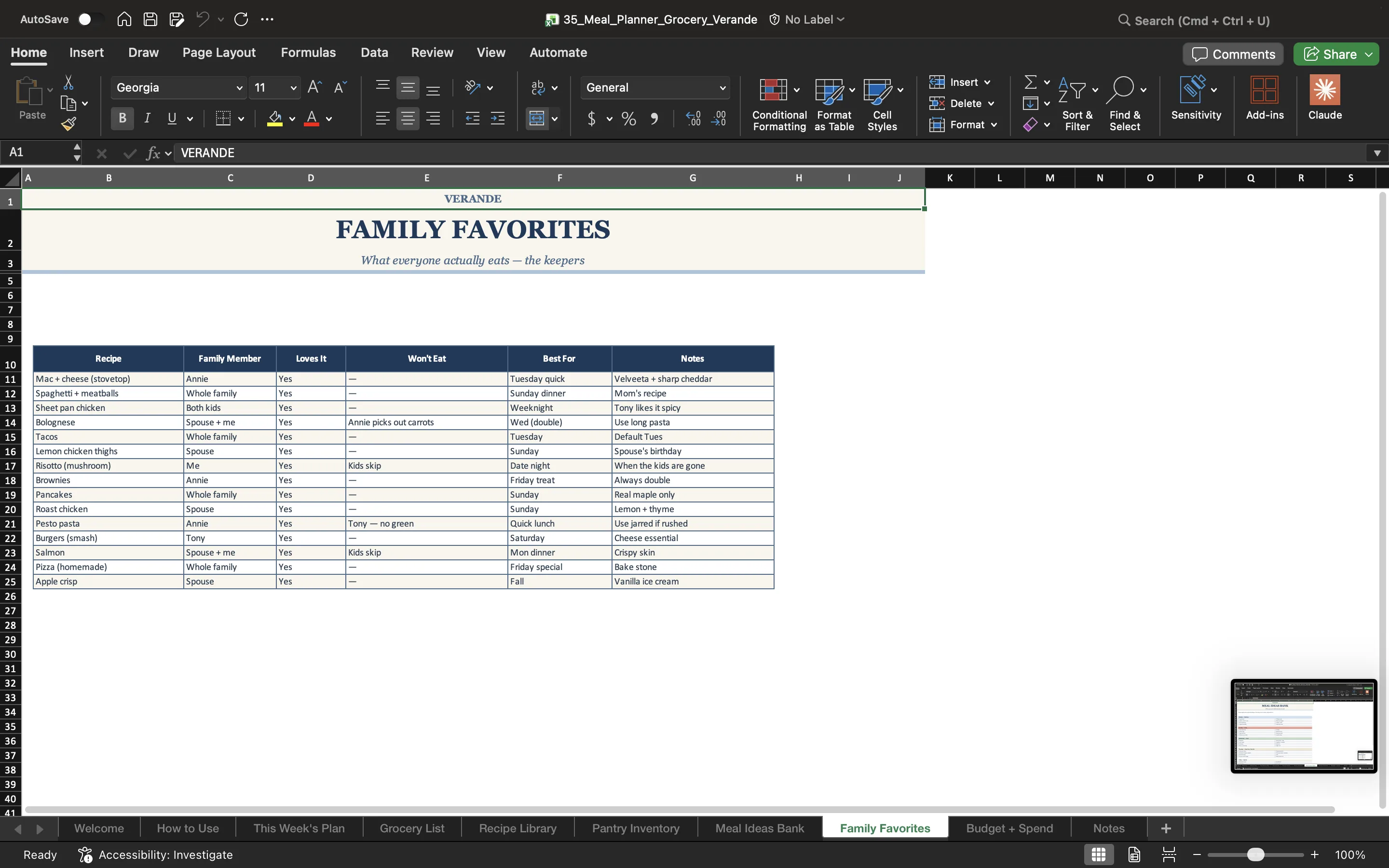Click the Home icon in title bar
Image resolution: width=1389 pixels, height=868 pixels.
pyautogui.click(x=124, y=19)
